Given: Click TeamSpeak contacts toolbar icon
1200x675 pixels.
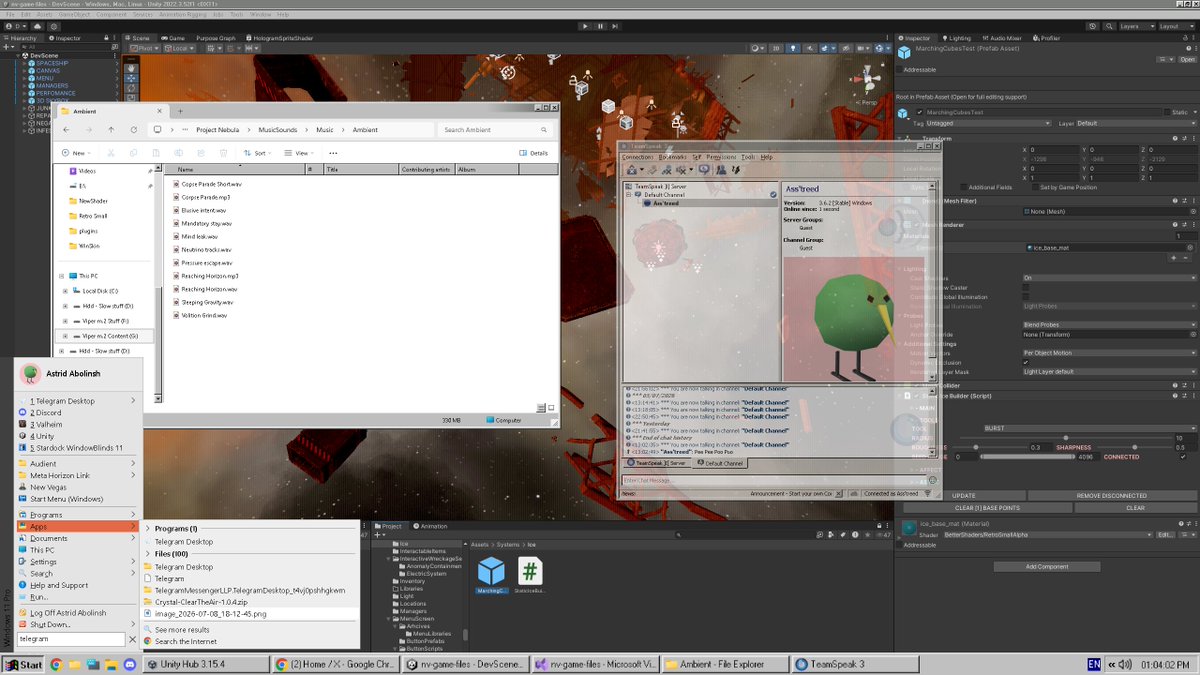Looking at the screenshot, I should coord(721,170).
